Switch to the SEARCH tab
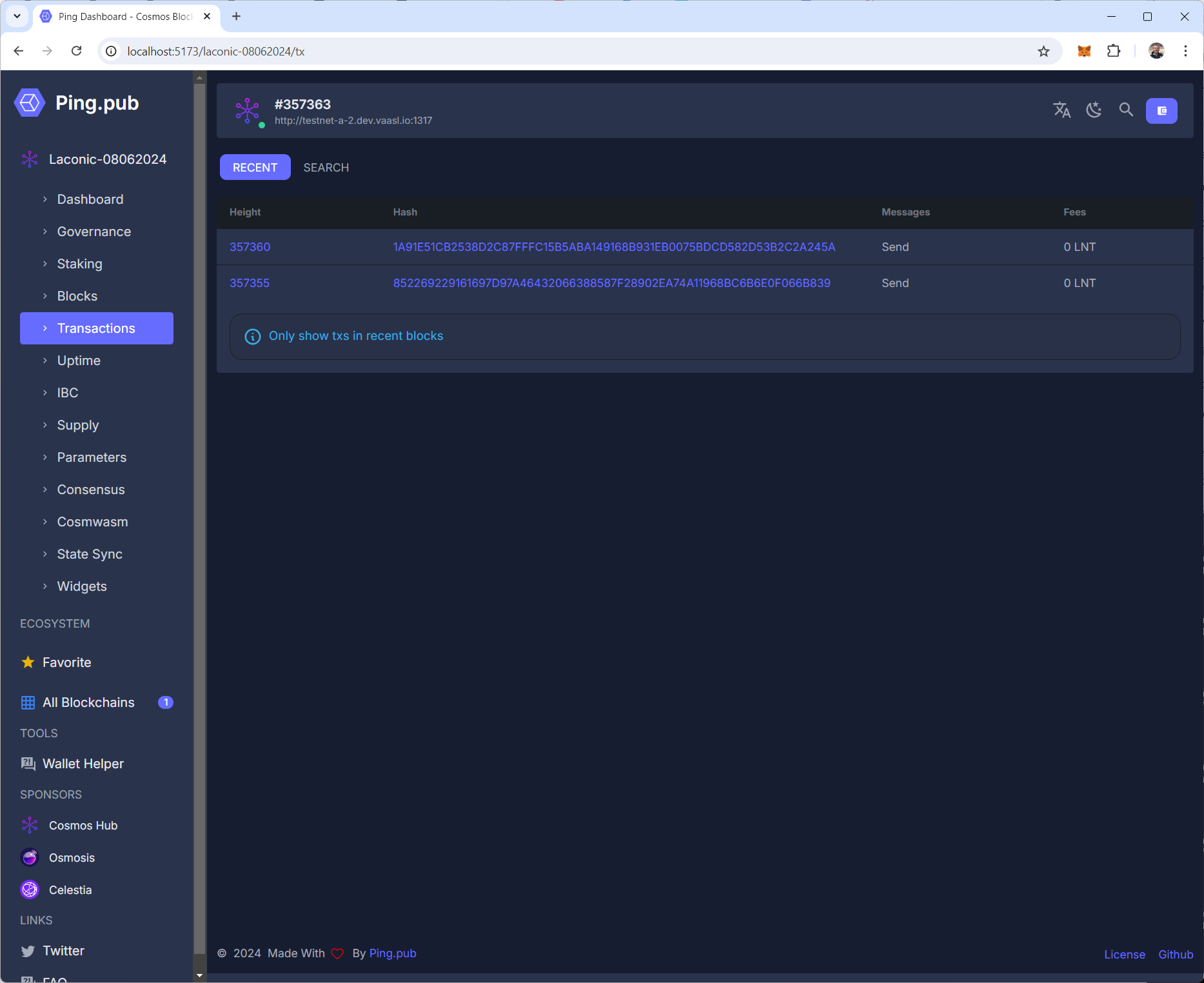This screenshot has width=1204, height=983. pos(326,168)
